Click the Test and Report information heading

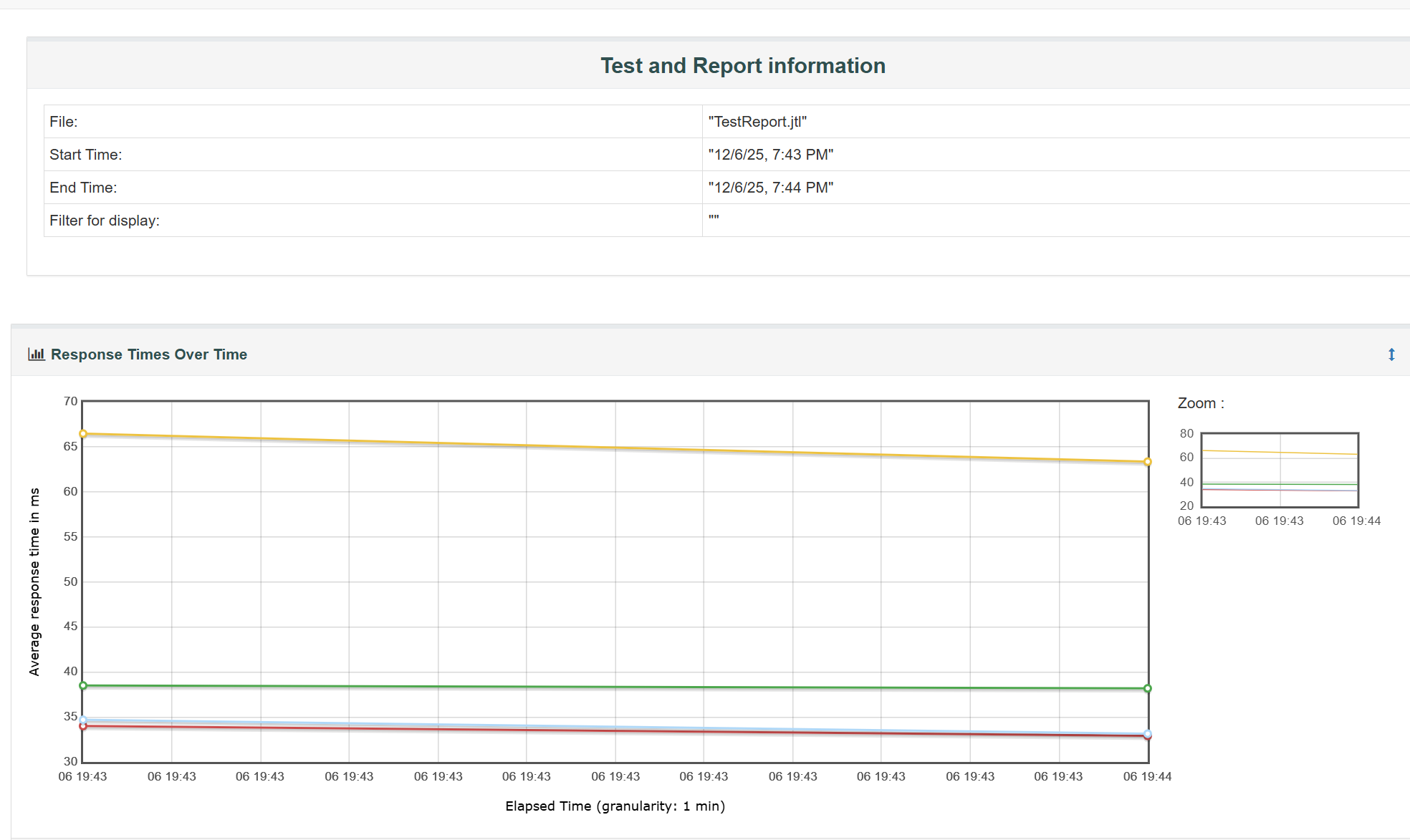743,66
